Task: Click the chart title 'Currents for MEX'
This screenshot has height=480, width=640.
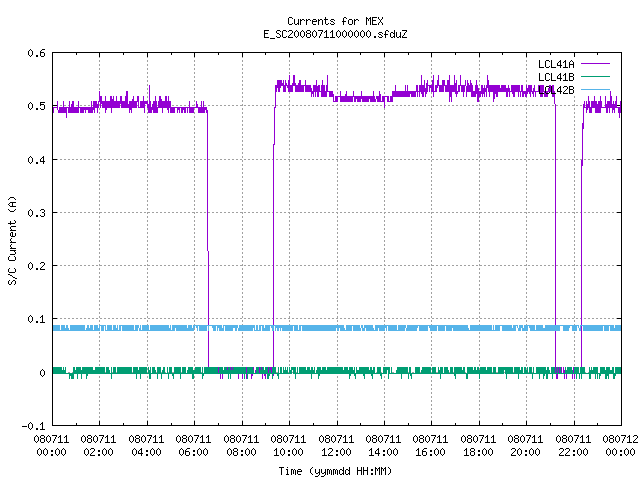Action: 335,21
